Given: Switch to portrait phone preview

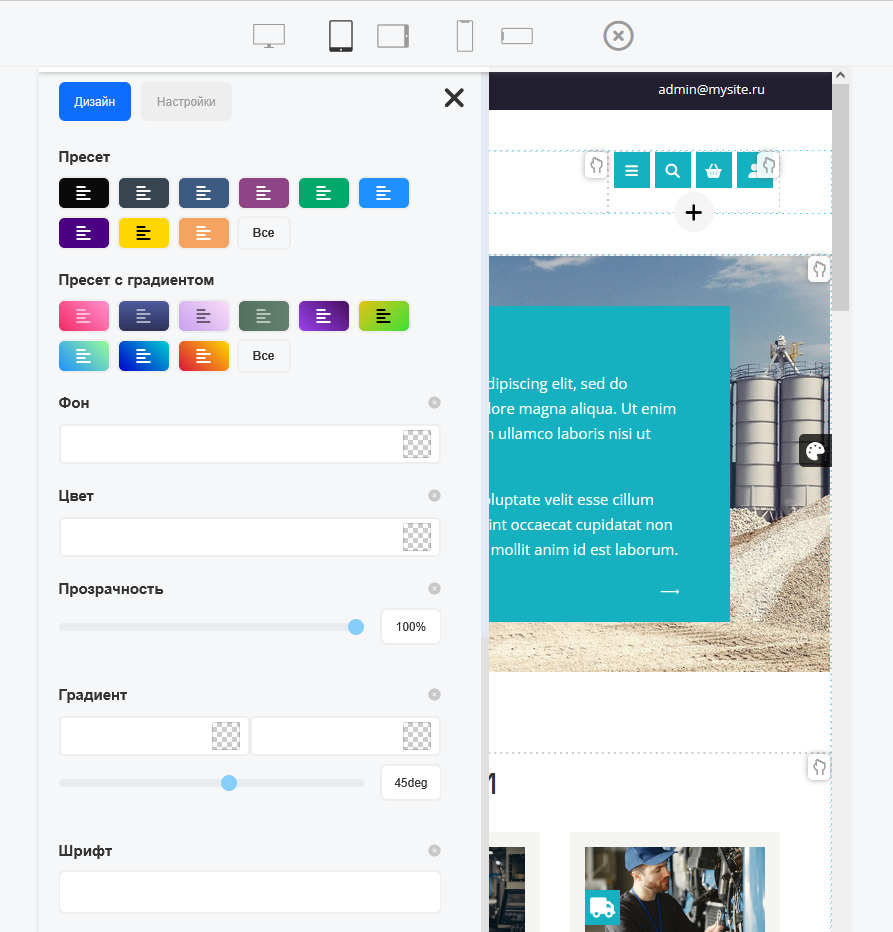Looking at the screenshot, I should (x=465, y=36).
